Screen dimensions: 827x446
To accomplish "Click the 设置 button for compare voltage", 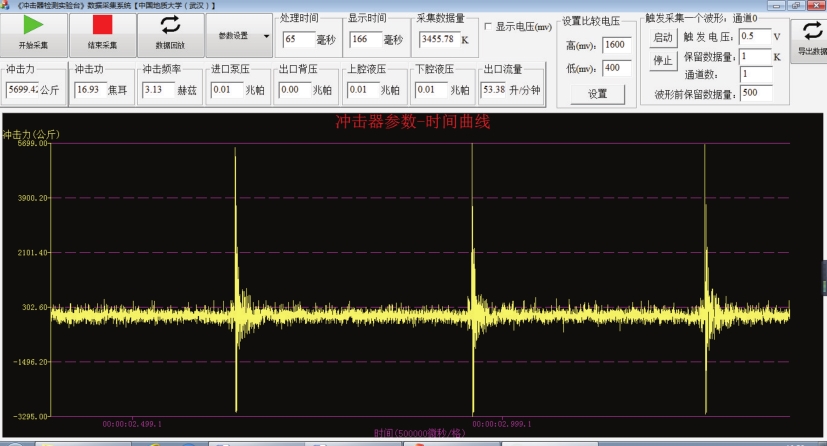I will click(x=598, y=94).
